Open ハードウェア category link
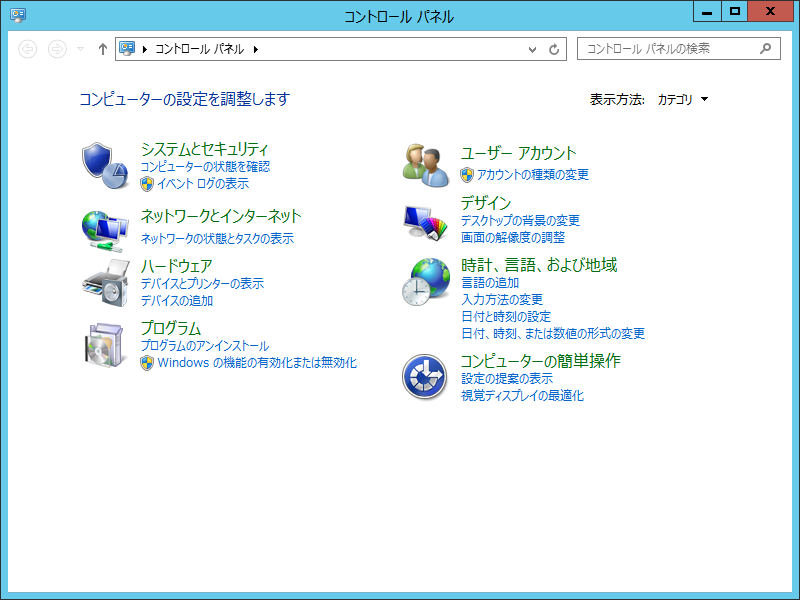800x600 pixels. coord(177,266)
